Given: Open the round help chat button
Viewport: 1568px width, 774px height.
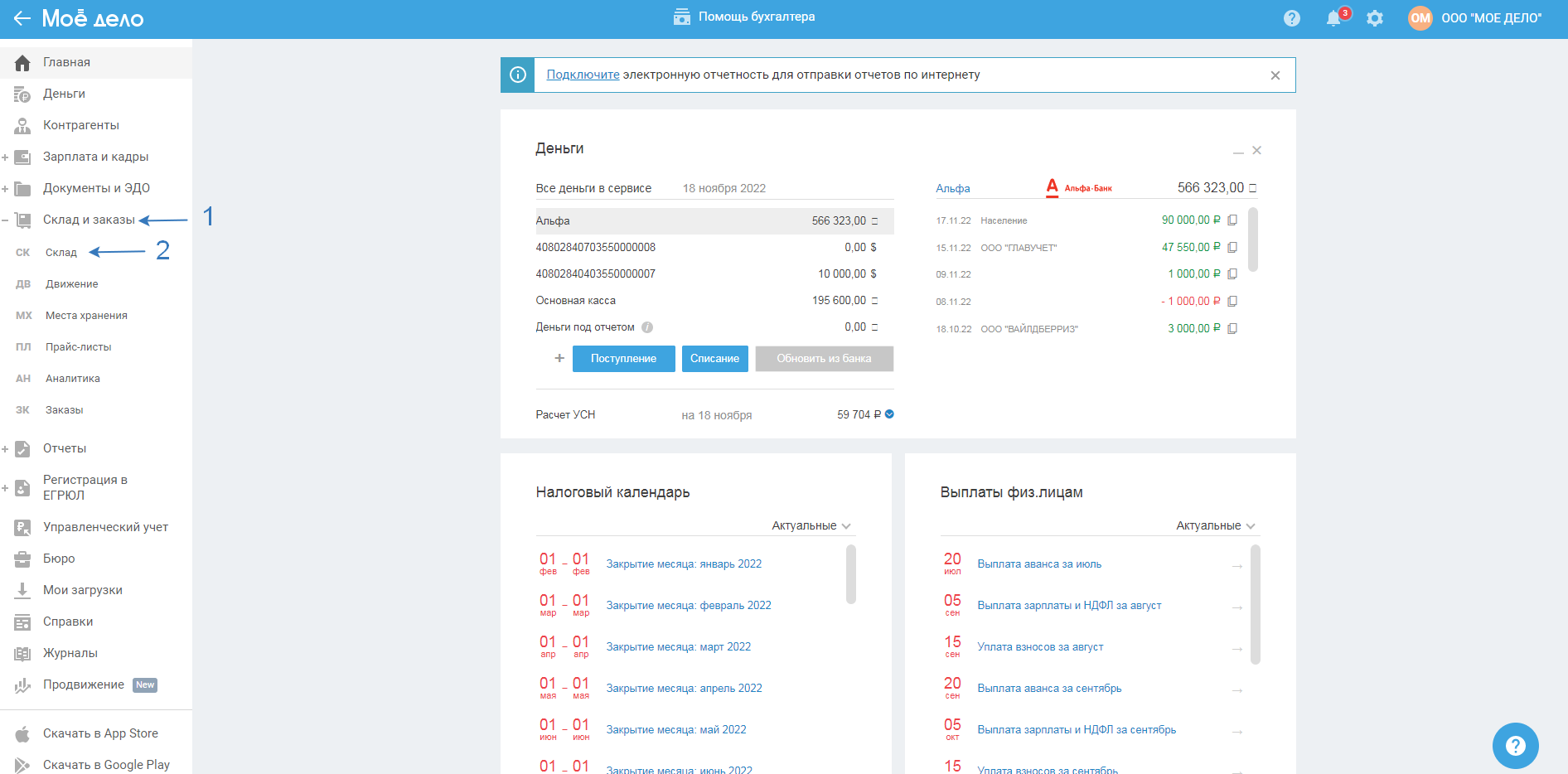Looking at the screenshot, I should click(1515, 746).
